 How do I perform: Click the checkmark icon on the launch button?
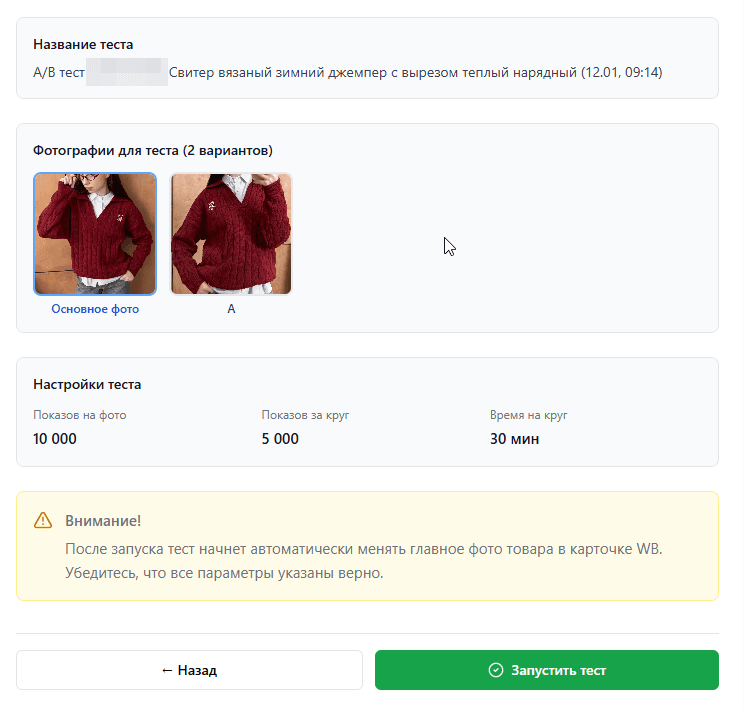pos(495,670)
